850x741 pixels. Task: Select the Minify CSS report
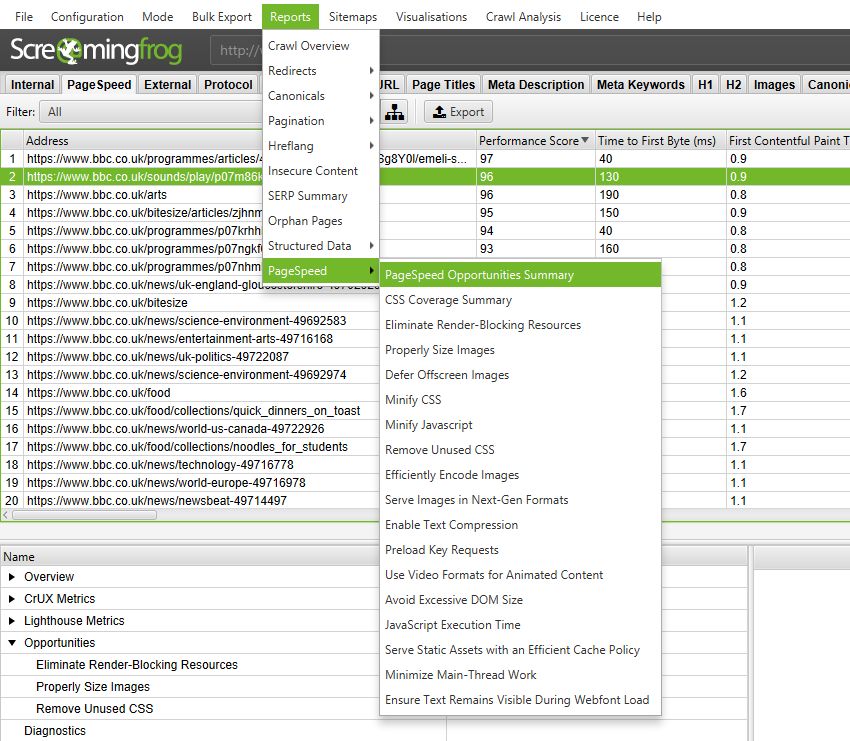[412, 399]
